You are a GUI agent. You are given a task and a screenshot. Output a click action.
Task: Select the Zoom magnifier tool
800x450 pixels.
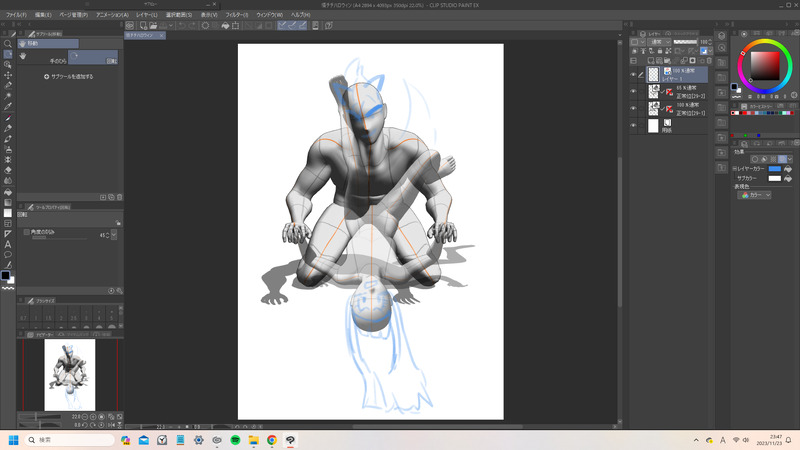(8, 44)
